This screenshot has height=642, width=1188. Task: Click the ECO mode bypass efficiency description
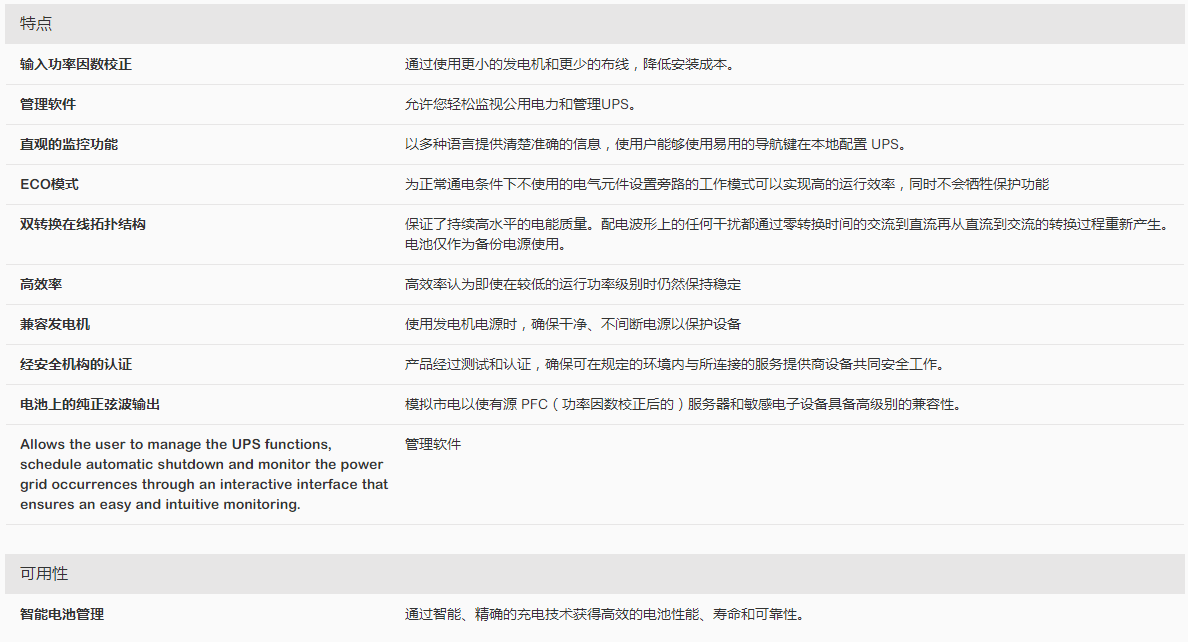(x=726, y=184)
